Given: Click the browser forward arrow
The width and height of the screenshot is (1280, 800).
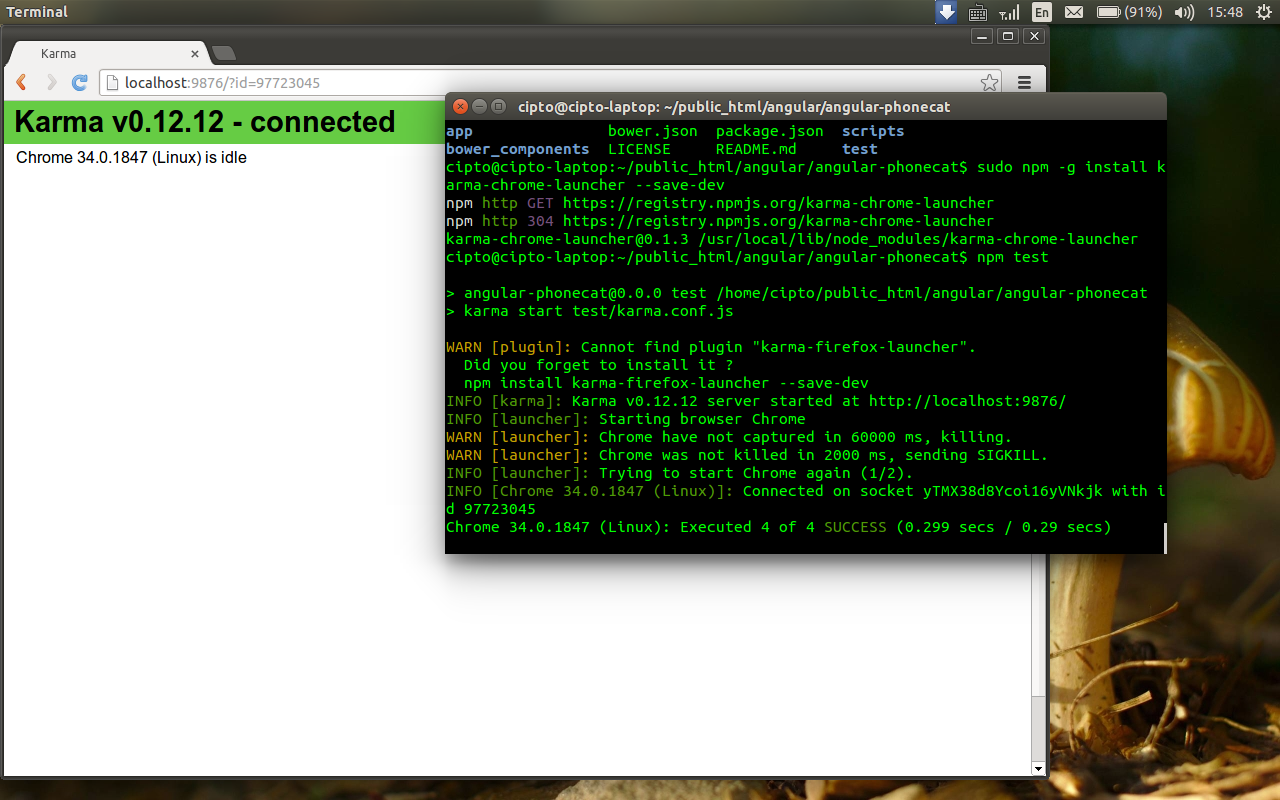Looking at the screenshot, I should (x=51, y=83).
